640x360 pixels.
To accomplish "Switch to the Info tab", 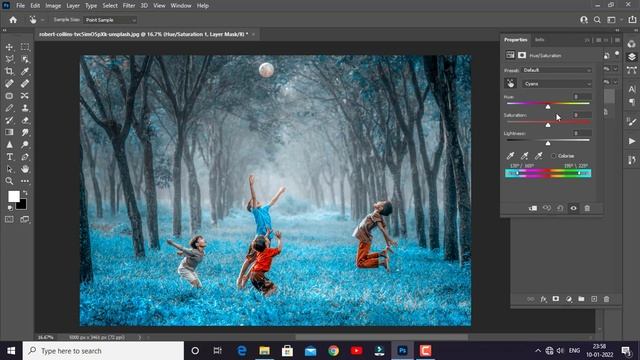I will 540,40.
